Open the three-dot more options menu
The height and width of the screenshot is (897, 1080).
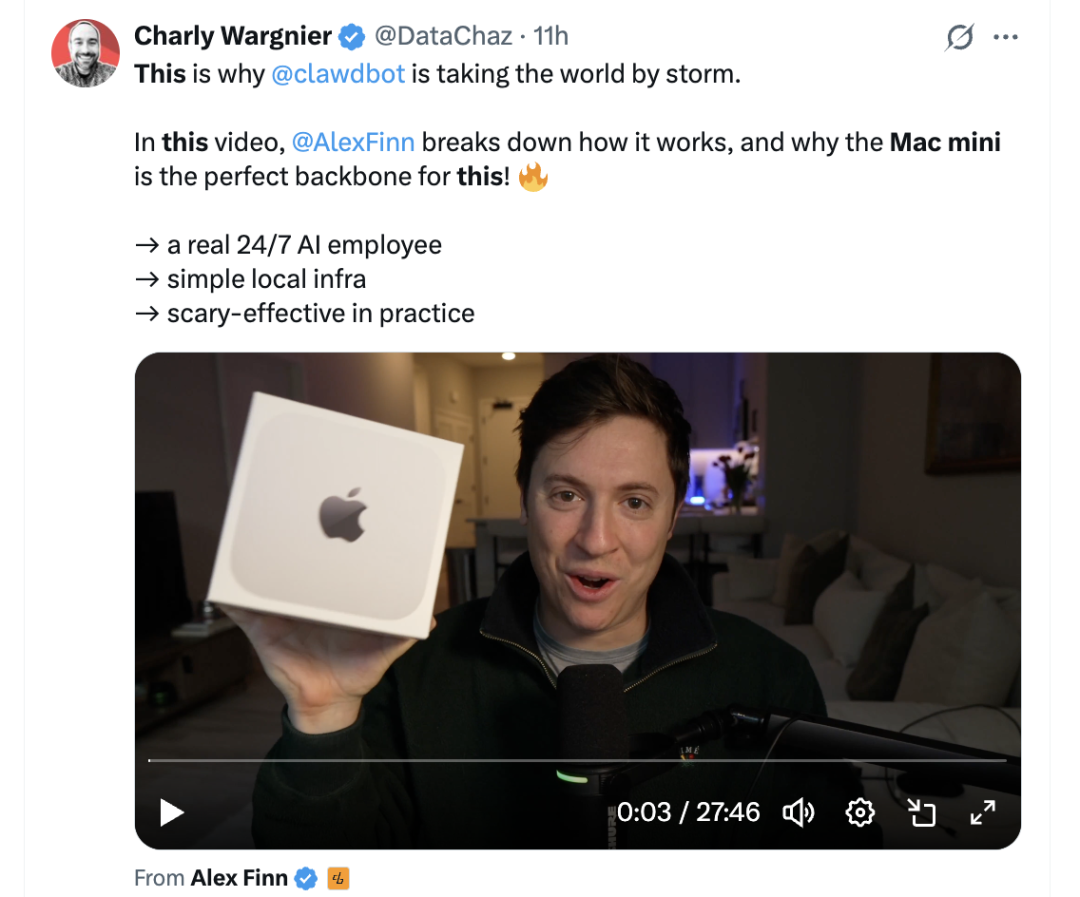[x=1006, y=37]
